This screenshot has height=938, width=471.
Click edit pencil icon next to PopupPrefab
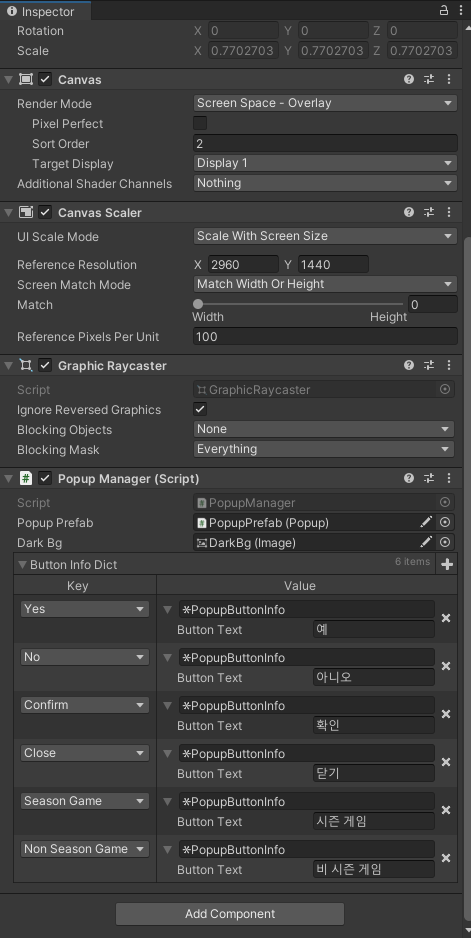pos(426,522)
